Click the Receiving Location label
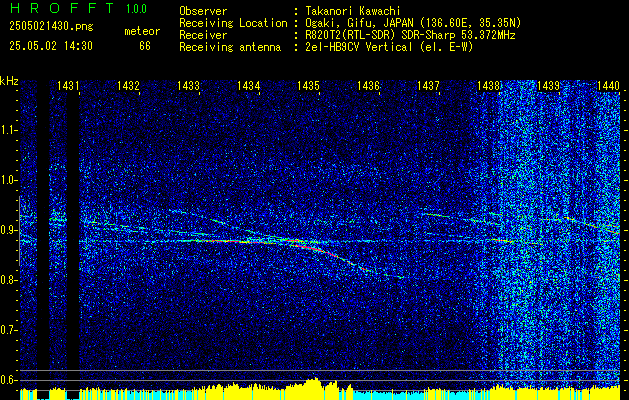629x400 pixels. pyautogui.click(x=233, y=23)
